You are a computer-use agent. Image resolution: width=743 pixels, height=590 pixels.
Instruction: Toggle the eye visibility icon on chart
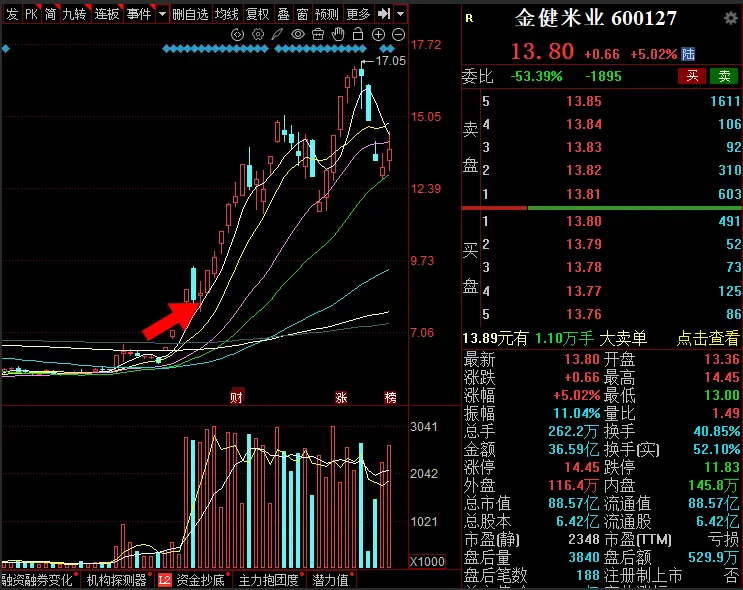click(298, 35)
